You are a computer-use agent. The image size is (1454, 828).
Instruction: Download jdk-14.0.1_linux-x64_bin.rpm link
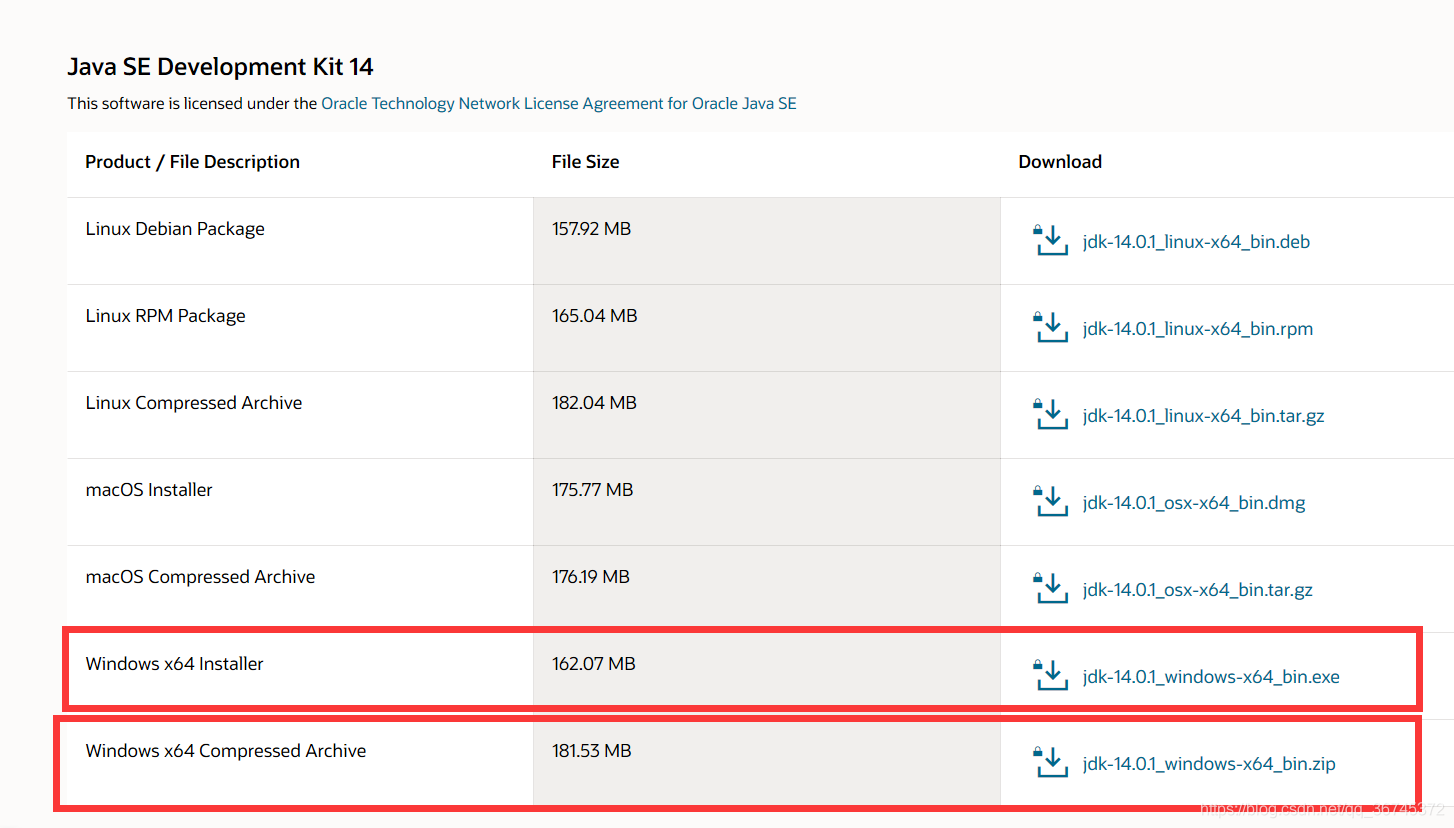pos(1198,329)
